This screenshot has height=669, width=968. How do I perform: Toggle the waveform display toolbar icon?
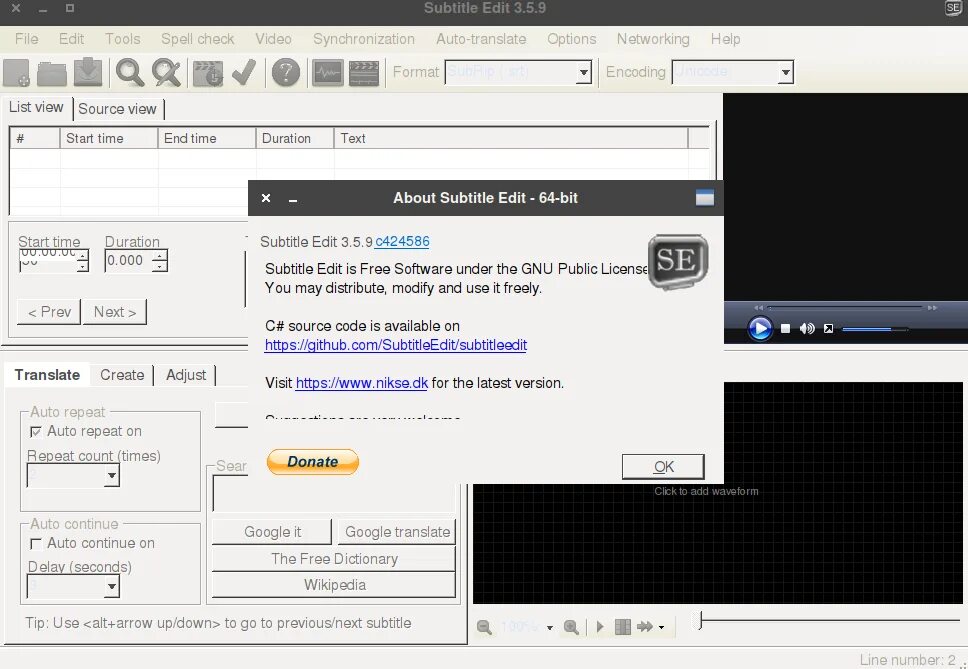[x=327, y=73]
